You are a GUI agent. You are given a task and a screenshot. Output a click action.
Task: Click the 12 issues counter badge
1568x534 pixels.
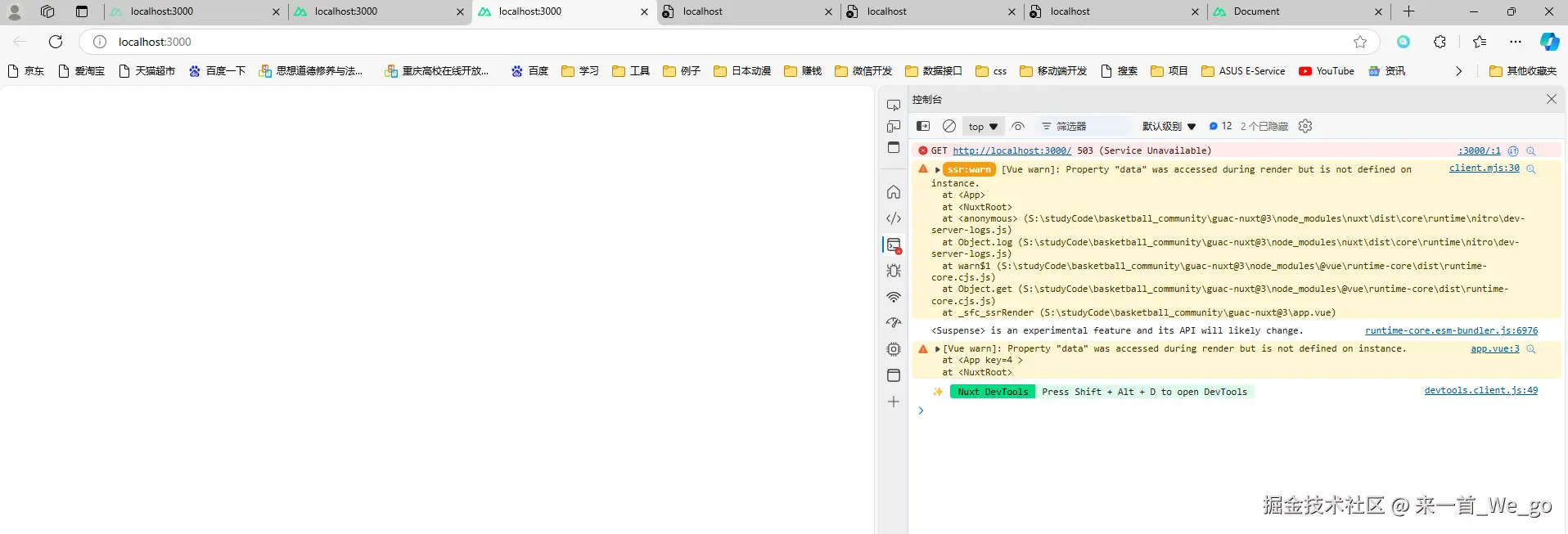click(x=1220, y=126)
